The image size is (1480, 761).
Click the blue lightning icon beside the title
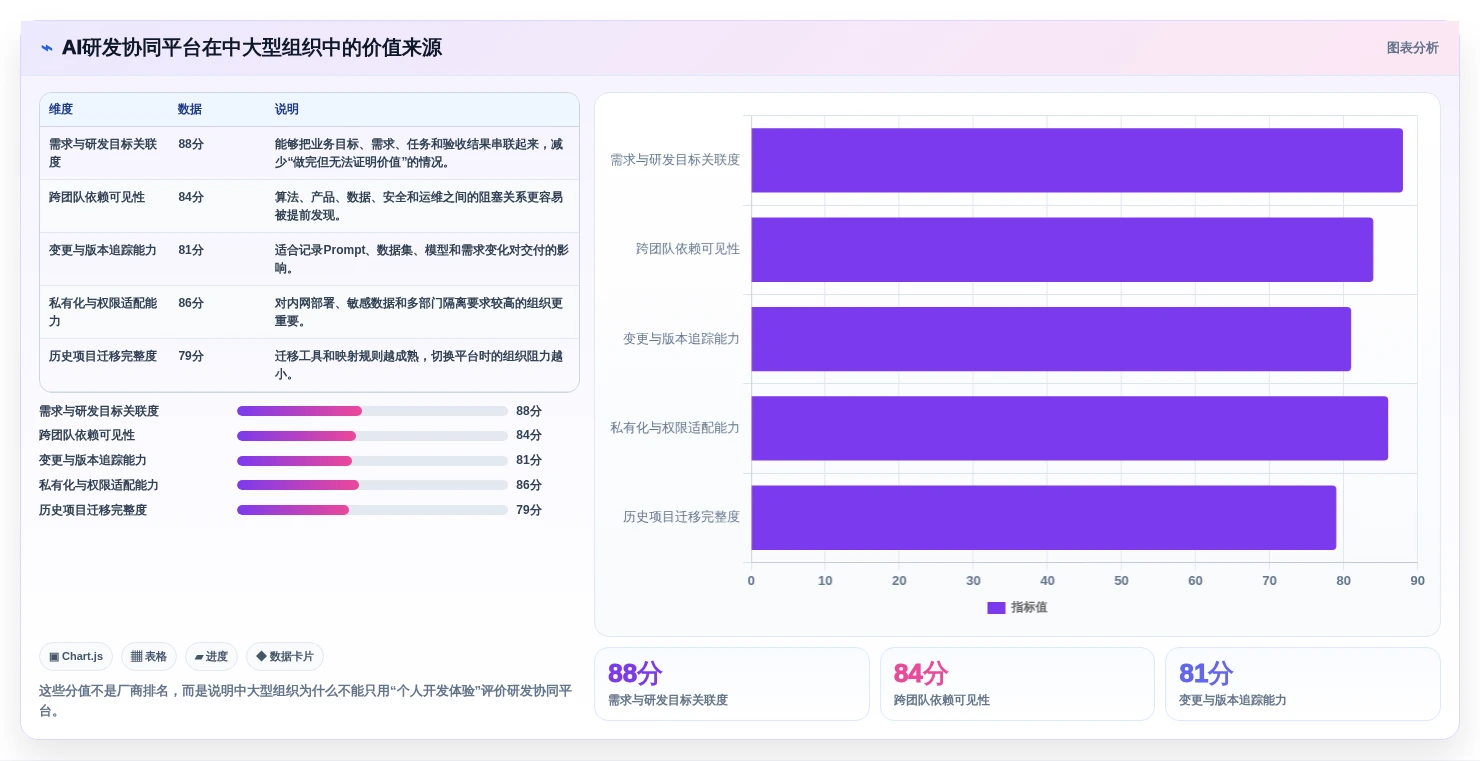coord(47,48)
